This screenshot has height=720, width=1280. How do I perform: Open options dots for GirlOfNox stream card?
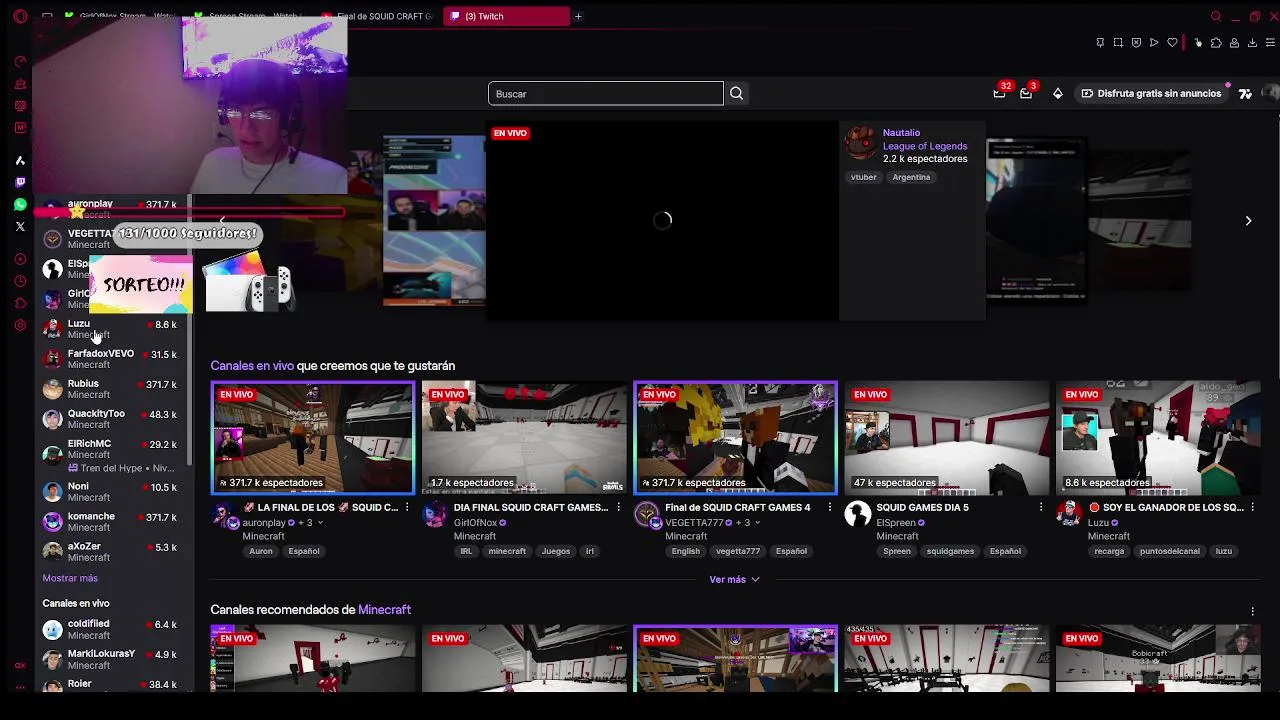pyautogui.click(x=618, y=508)
